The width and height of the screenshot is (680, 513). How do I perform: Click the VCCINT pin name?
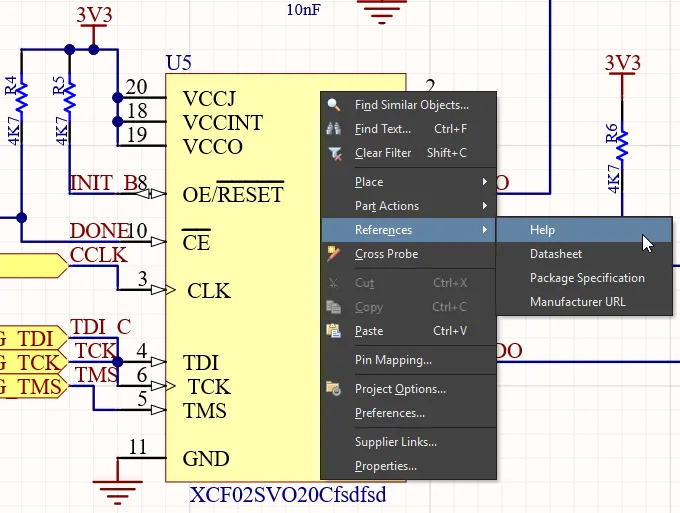point(223,123)
